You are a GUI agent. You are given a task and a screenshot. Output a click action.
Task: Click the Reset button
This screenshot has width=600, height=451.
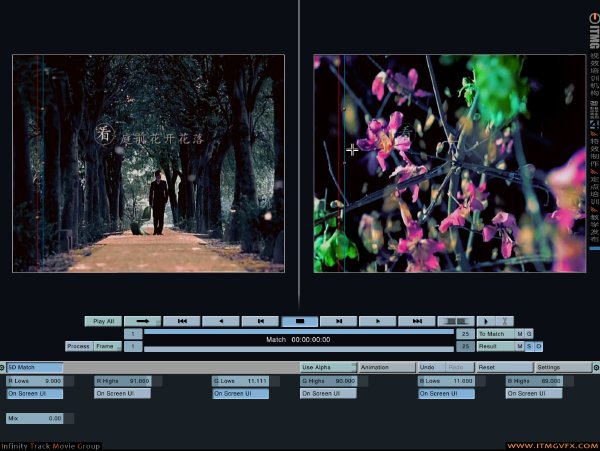(x=505, y=367)
